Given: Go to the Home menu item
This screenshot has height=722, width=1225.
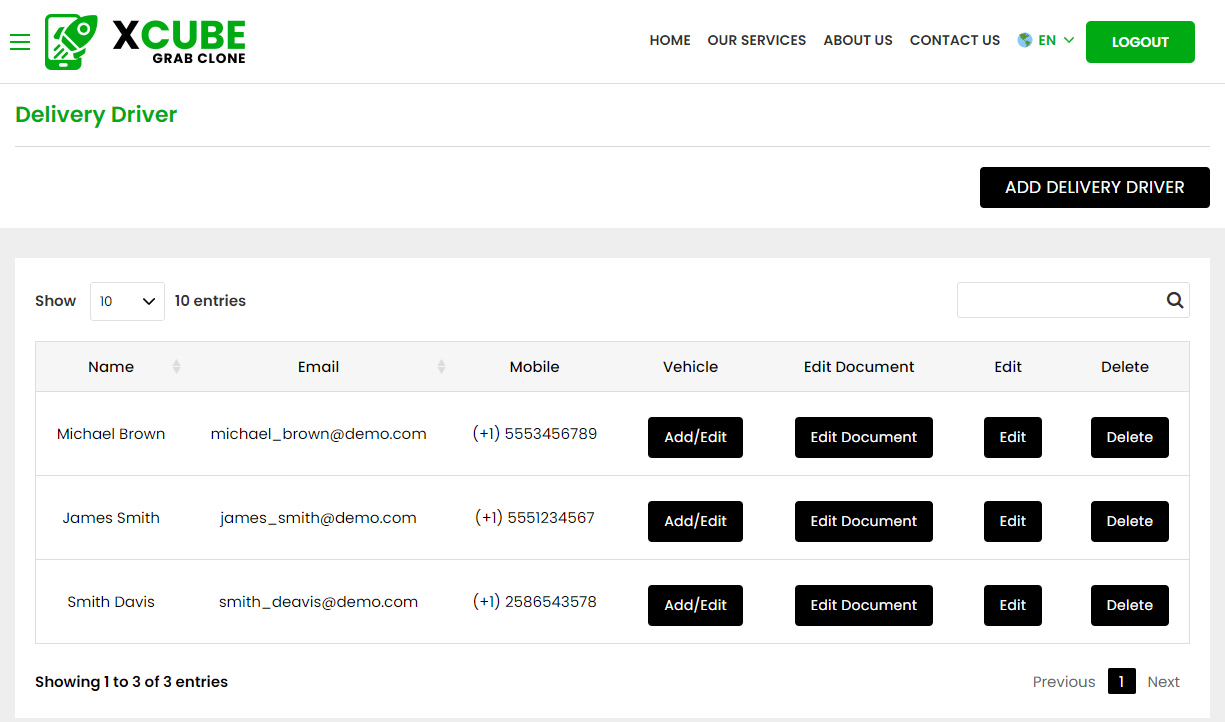Looking at the screenshot, I should pyautogui.click(x=670, y=41).
